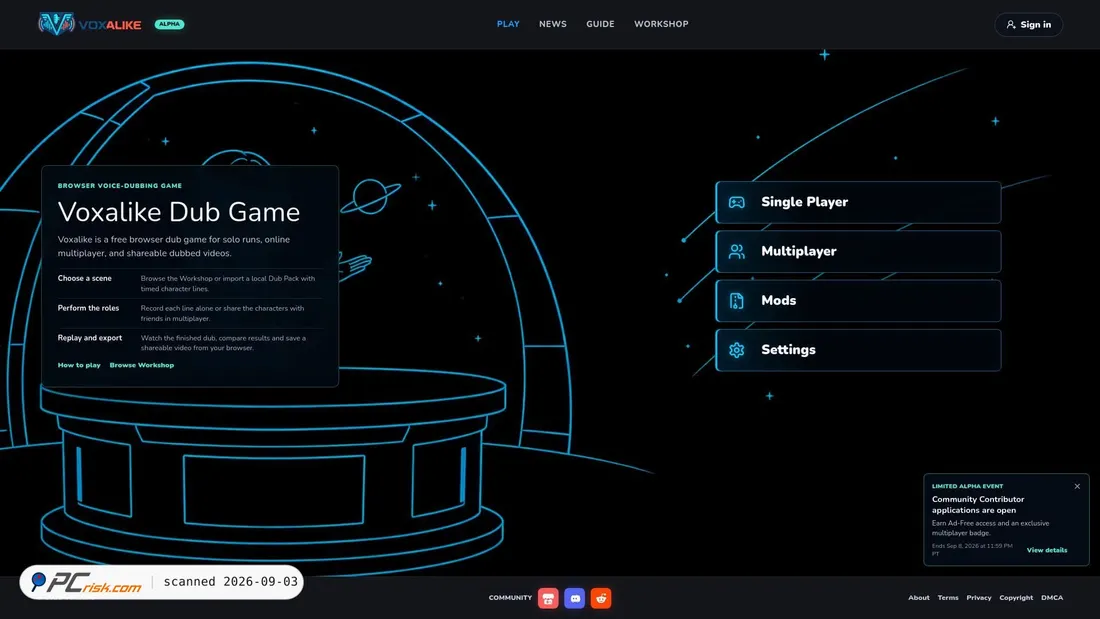Click the BROWSER VOICE-DUBBING GAME caption

pyautogui.click(x=119, y=186)
